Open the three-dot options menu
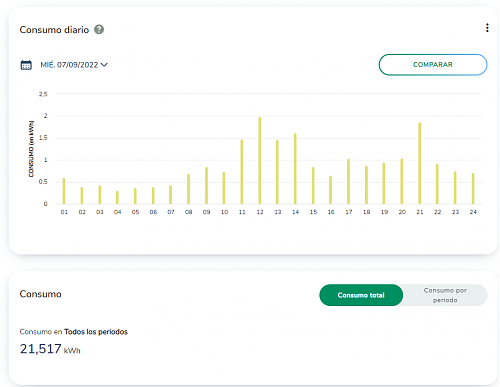 pos(487,28)
